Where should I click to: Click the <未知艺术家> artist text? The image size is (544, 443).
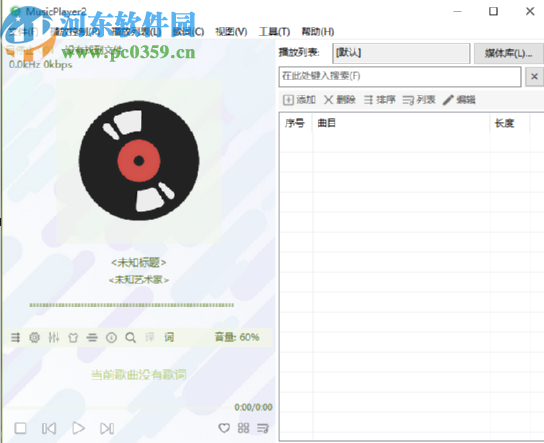tap(139, 280)
